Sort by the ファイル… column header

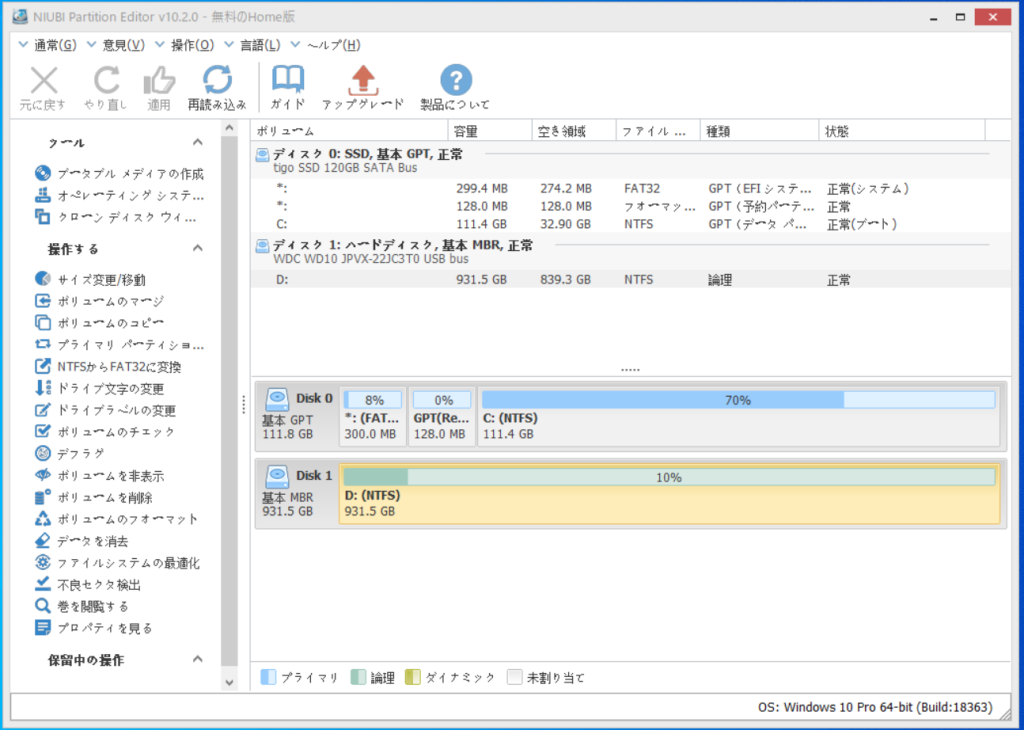point(658,131)
